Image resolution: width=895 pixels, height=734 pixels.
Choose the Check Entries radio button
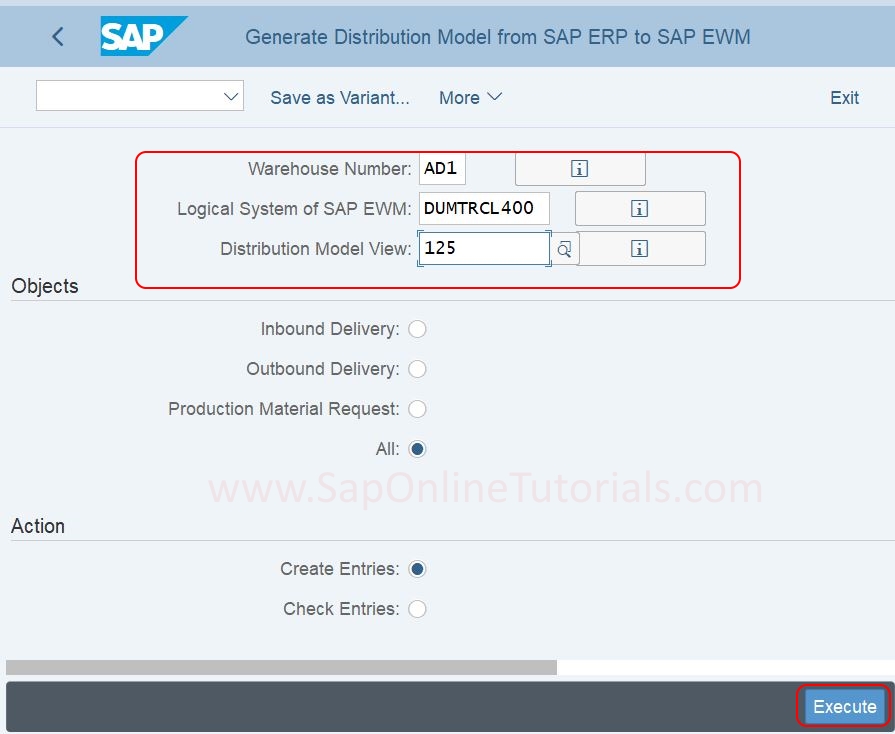417,609
